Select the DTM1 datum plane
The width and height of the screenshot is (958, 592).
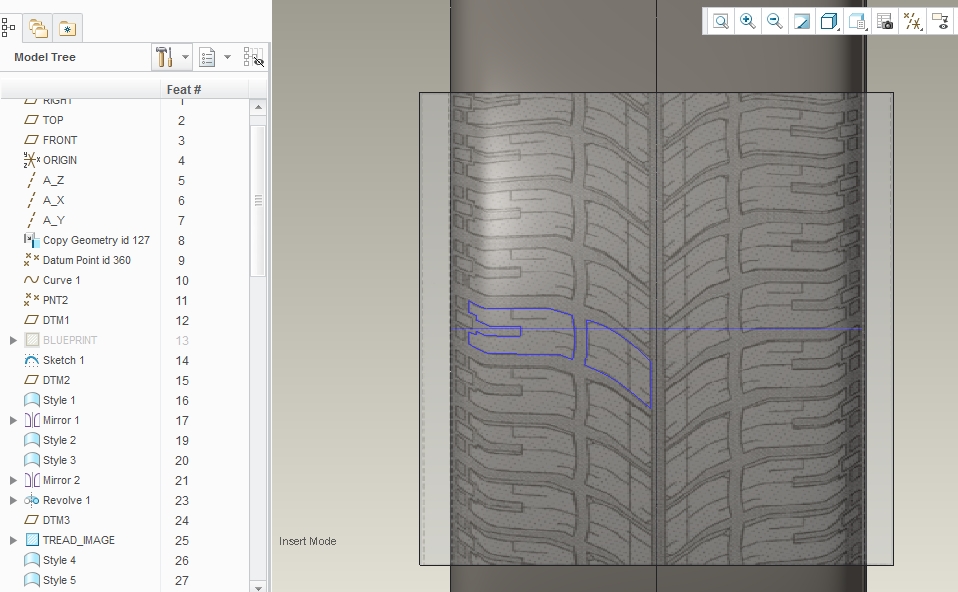click(x=56, y=320)
